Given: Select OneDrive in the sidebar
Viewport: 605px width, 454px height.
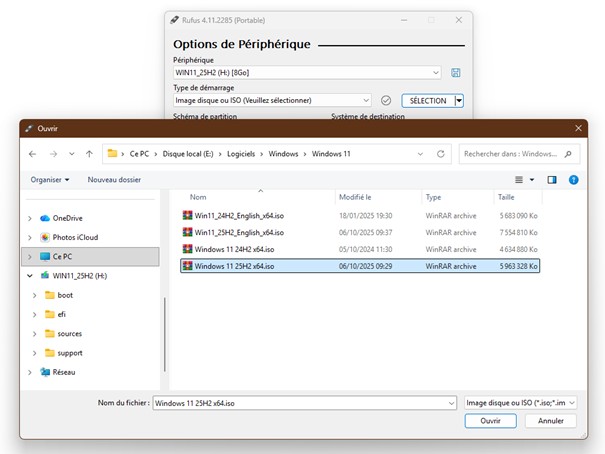Looking at the screenshot, I should coord(68,218).
